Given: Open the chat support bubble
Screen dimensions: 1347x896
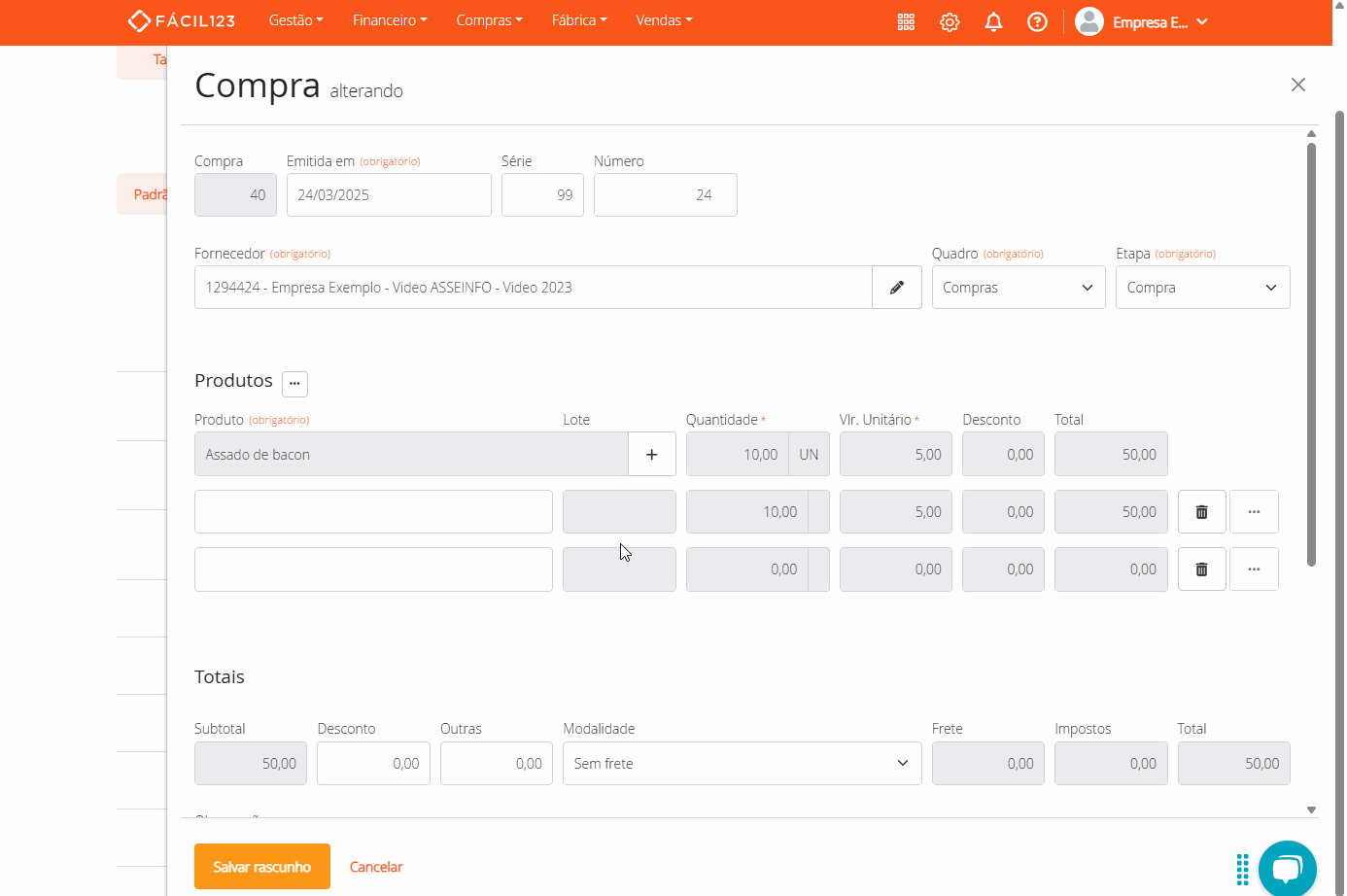Looking at the screenshot, I should (1287, 868).
